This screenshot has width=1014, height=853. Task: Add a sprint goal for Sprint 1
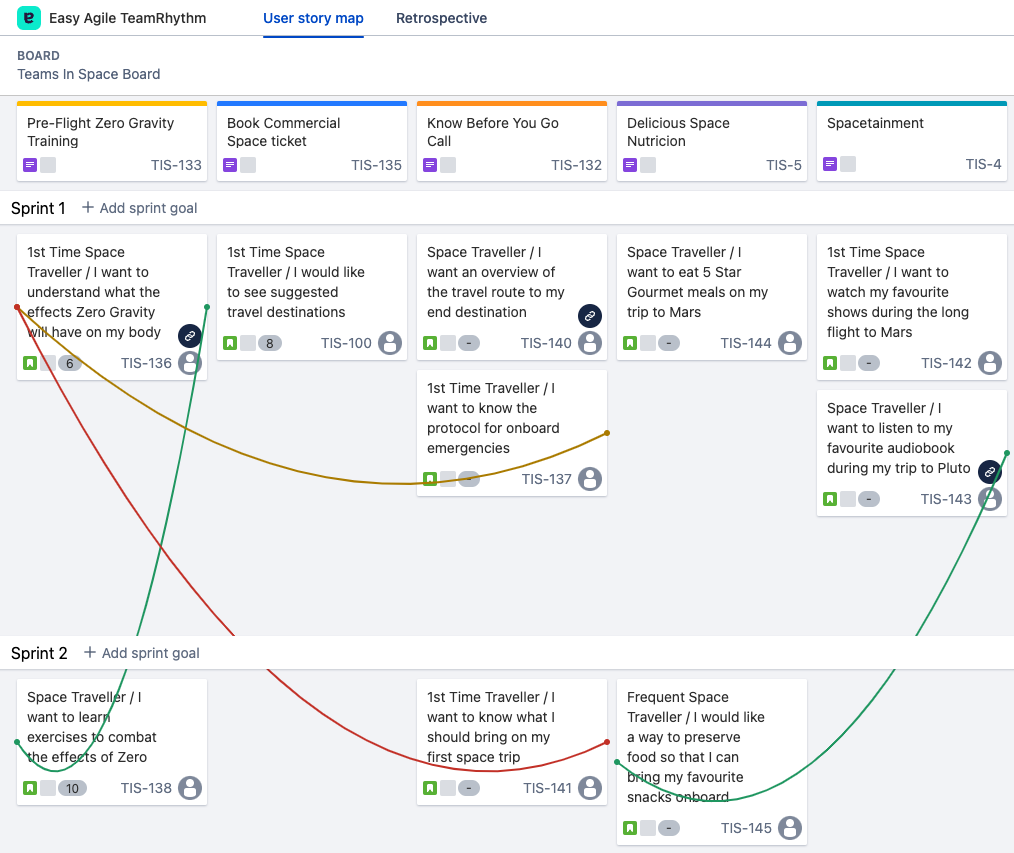(x=140, y=208)
